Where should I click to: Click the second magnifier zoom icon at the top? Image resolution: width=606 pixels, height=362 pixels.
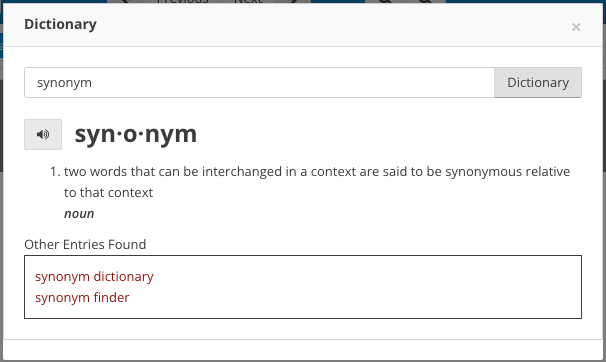pyautogui.click(x=426, y=2)
